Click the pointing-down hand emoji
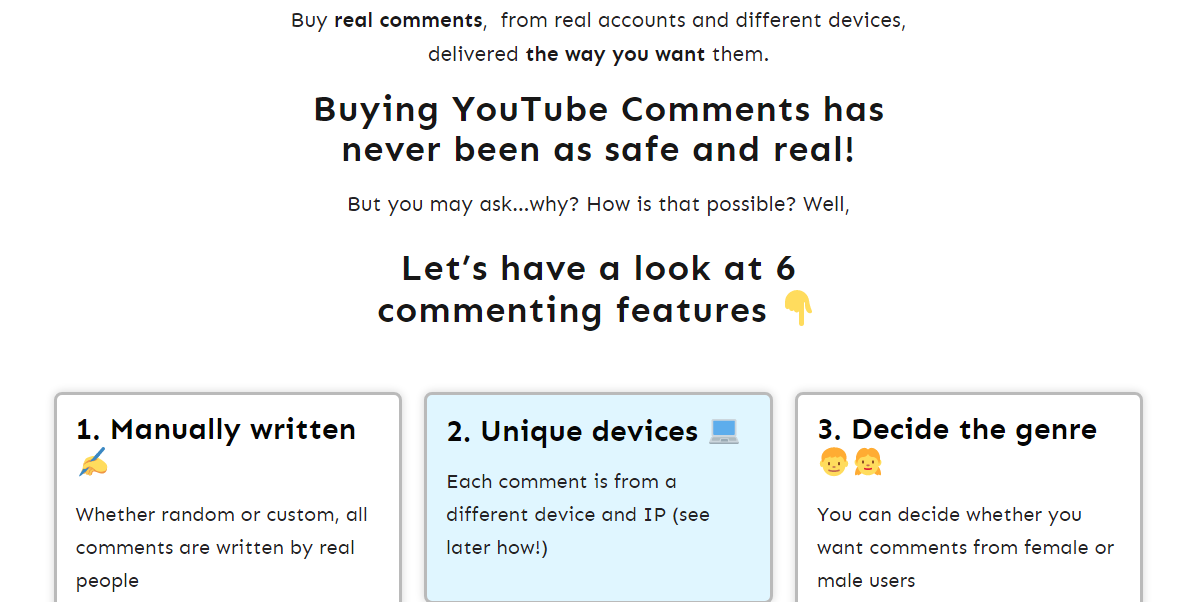Image resolution: width=1196 pixels, height=602 pixels. pyautogui.click(x=797, y=309)
